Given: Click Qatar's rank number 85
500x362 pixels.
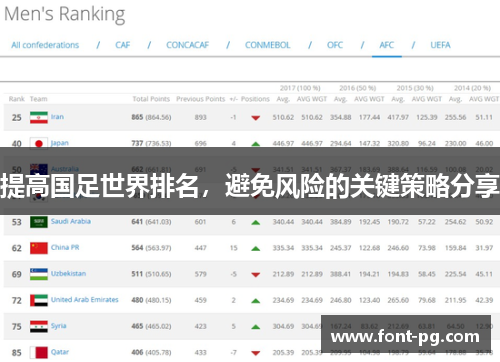Looking at the screenshot, I should (x=17, y=352).
